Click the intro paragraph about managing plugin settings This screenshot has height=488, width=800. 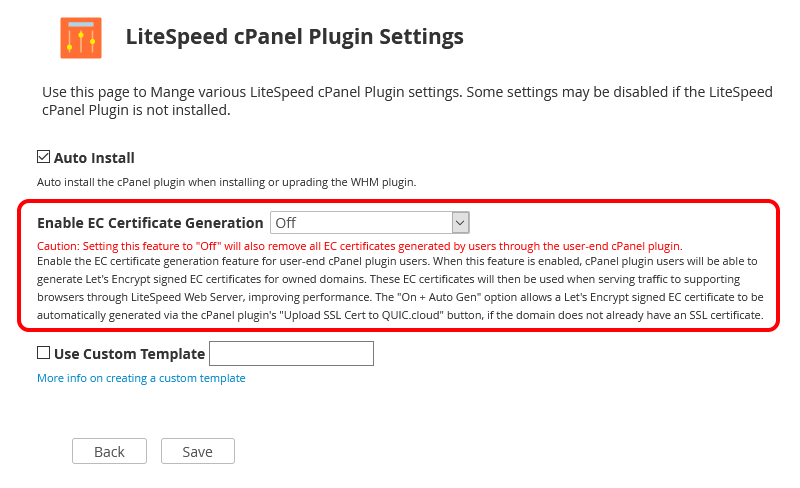407,101
